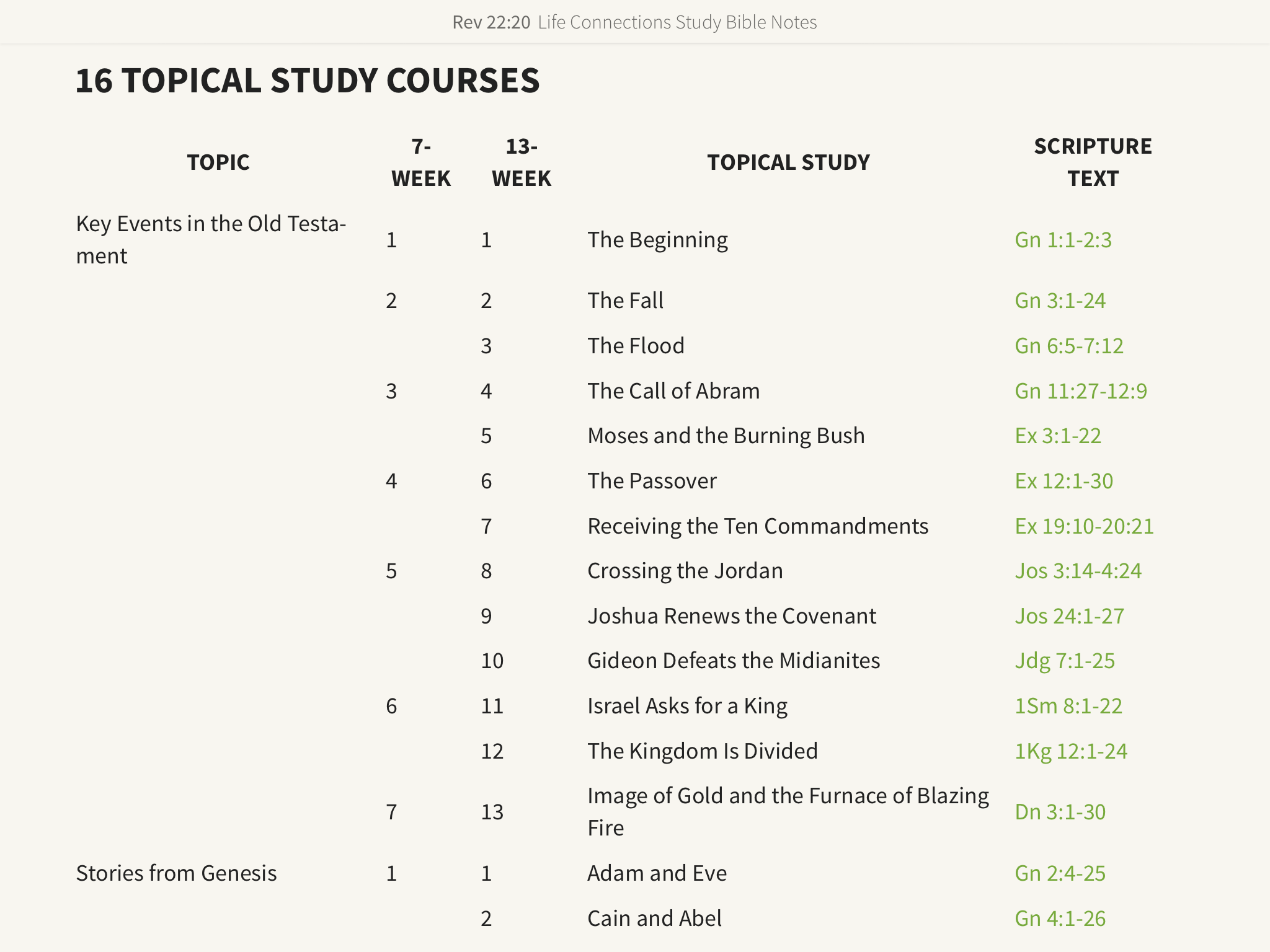Open the Gn 6:5-7:12 scripture link
This screenshot has height=952, width=1270.
[1068, 346]
